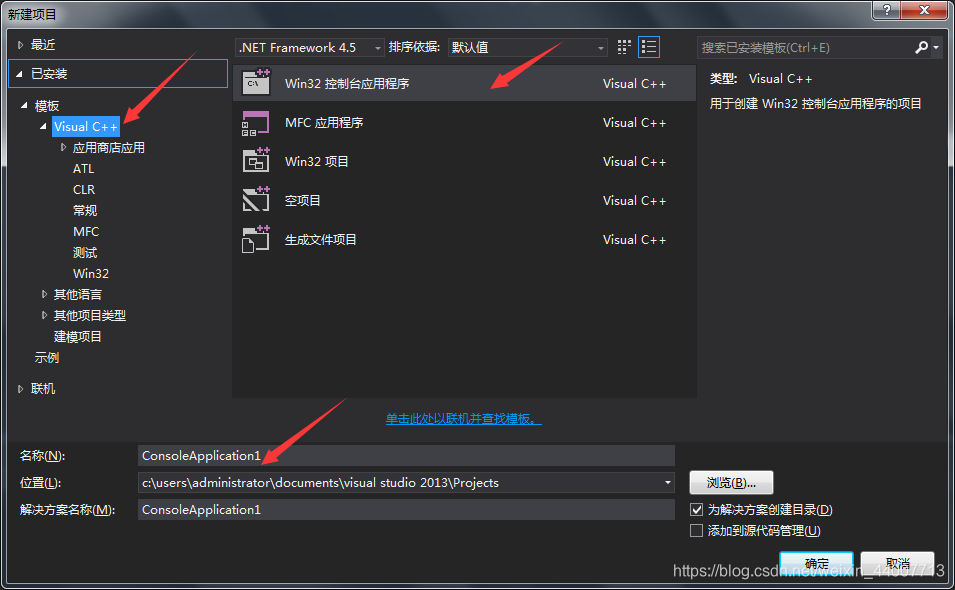Open the help question mark button

coord(886,10)
